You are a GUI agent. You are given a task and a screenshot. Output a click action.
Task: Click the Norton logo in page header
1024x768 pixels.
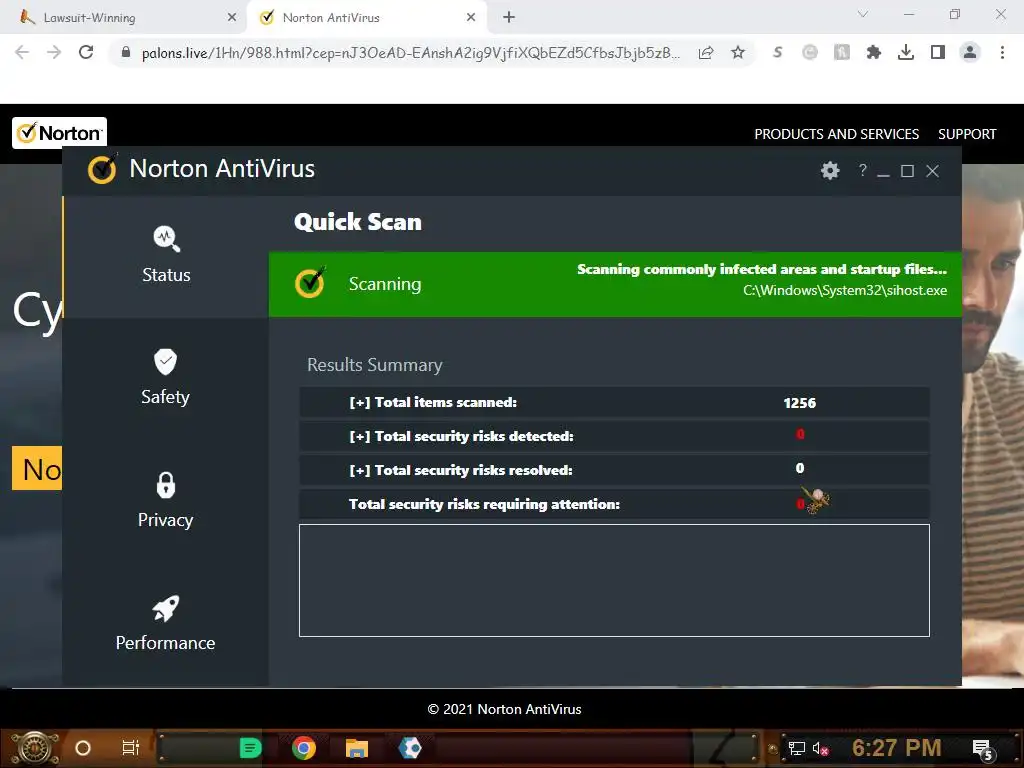(59, 133)
